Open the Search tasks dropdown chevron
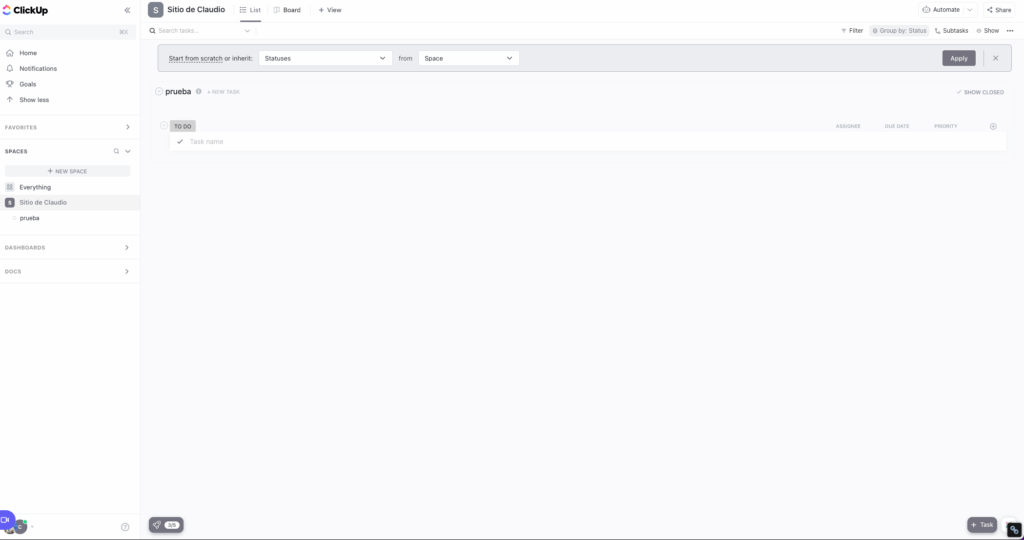The width and height of the screenshot is (1024, 540). pos(248,31)
